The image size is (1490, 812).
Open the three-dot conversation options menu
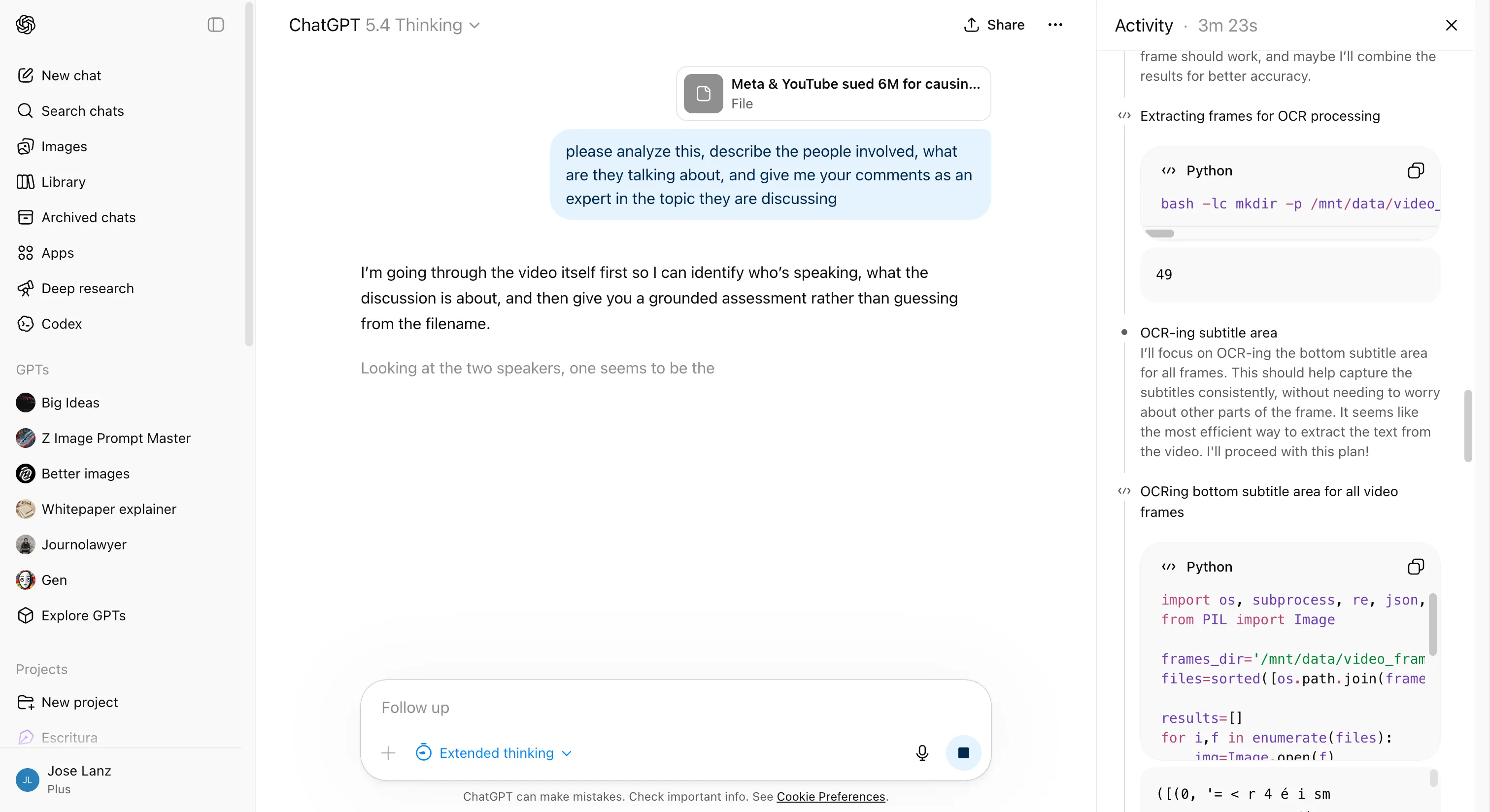(x=1055, y=25)
